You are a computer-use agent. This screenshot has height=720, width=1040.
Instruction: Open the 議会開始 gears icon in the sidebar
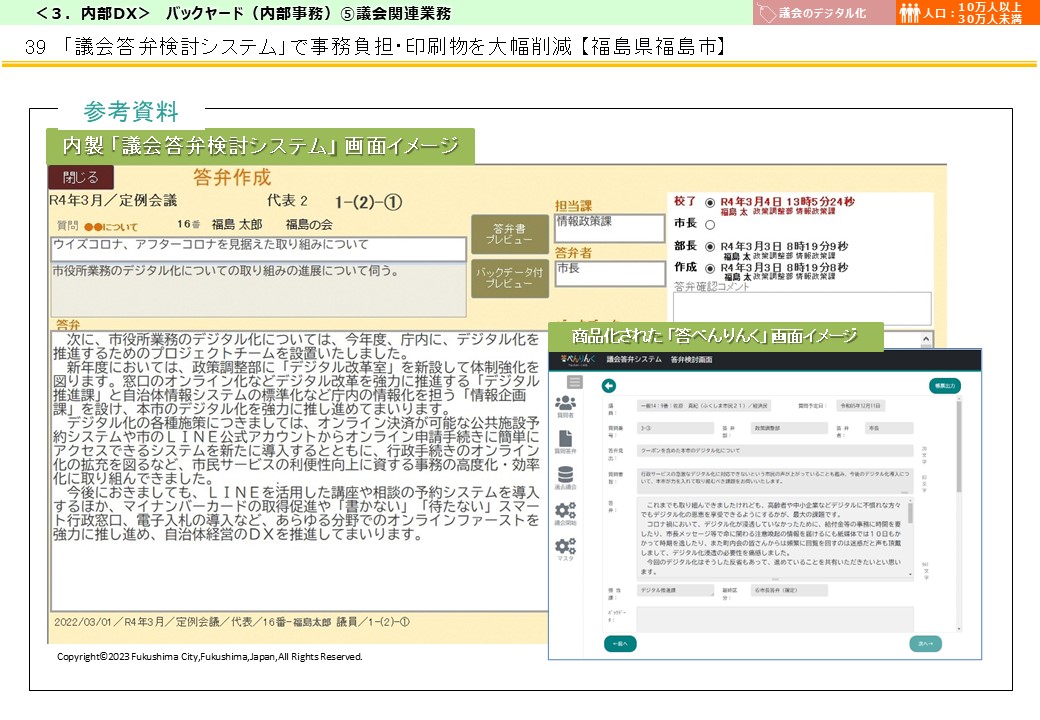click(565, 510)
